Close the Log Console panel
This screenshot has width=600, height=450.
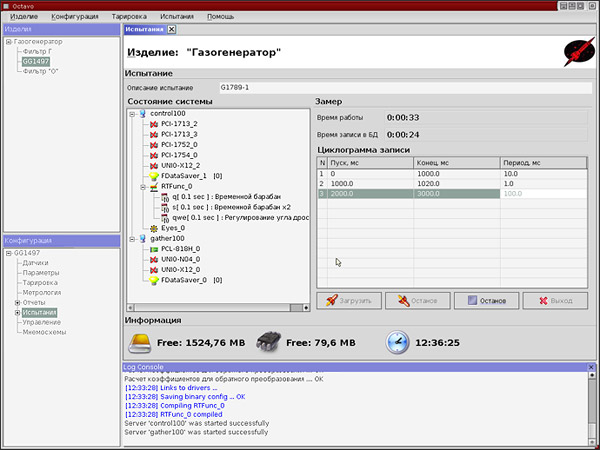click(x=591, y=367)
